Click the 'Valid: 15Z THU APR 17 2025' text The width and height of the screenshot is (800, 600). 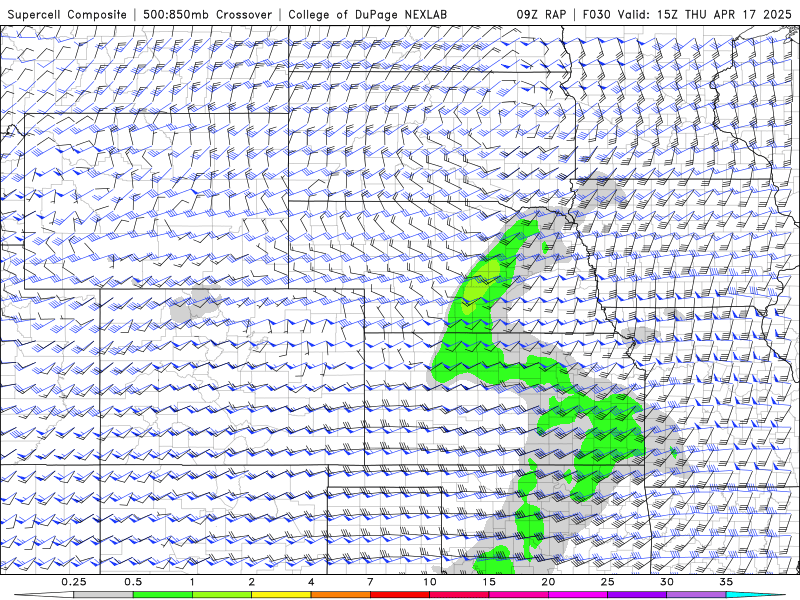[x=705, y=14]
